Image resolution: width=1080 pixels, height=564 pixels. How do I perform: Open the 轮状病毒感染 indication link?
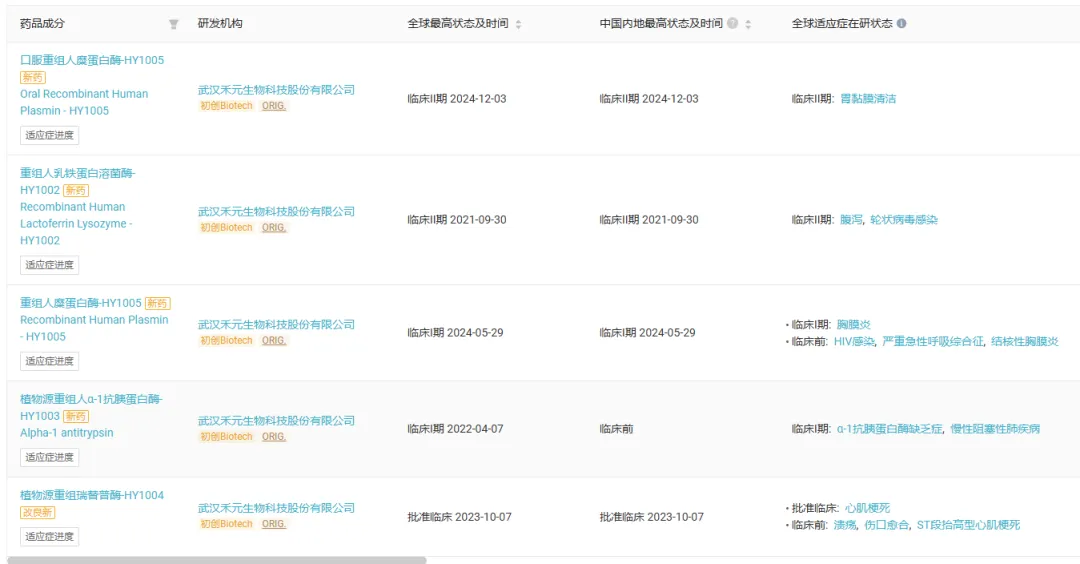904,220
